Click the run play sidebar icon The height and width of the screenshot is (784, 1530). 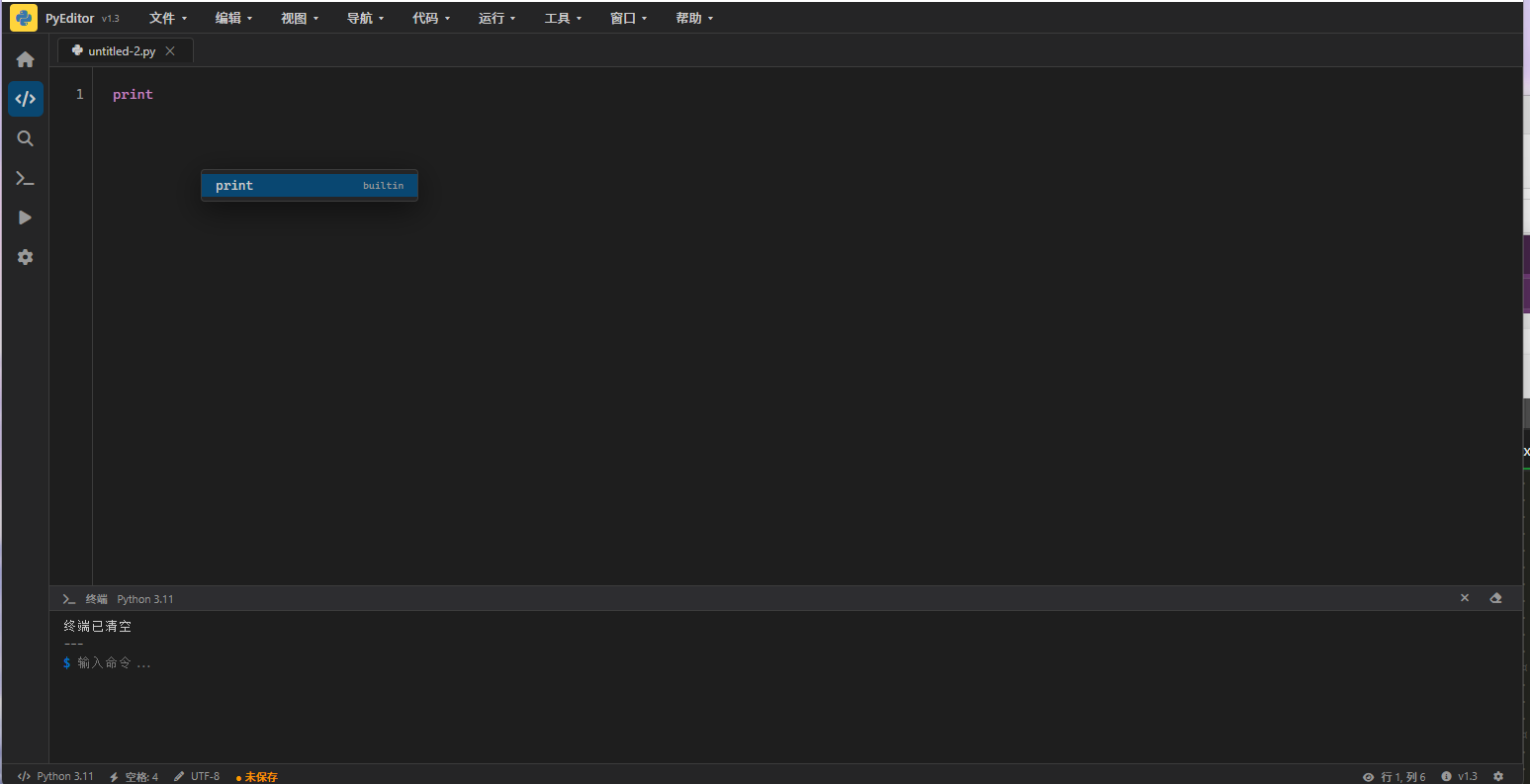pyautogui.click(x=26, y=218)
